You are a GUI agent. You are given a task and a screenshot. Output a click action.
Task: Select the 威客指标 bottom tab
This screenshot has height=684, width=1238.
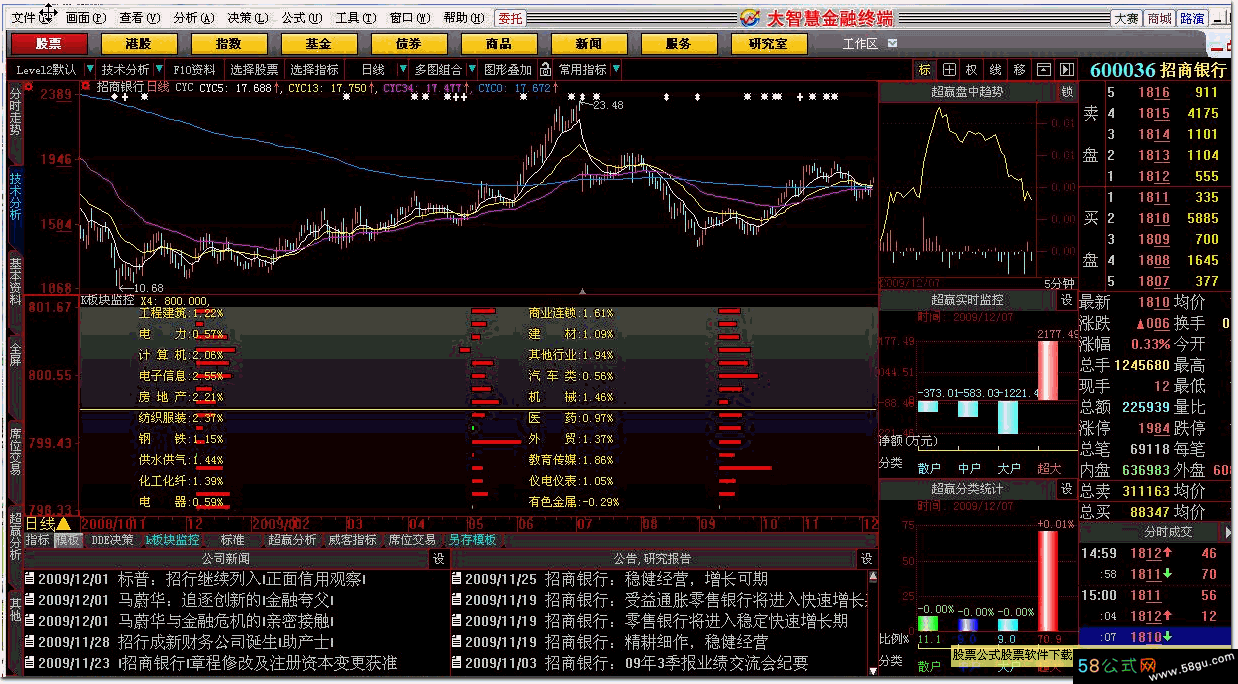pyautogui.click(x=353, y=540)
